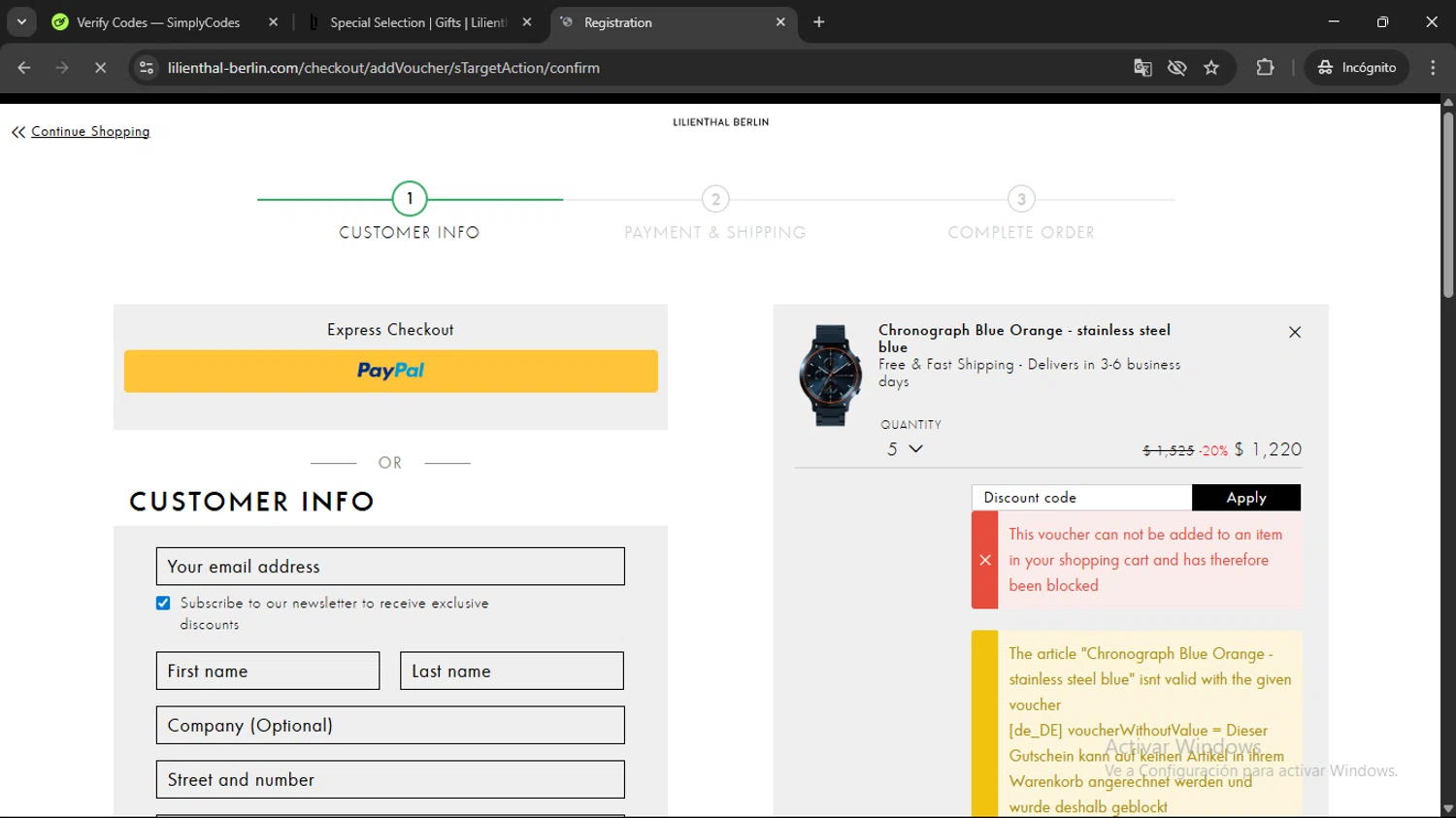Screen dimensions: 1456x818
Task: View site information icon in address bar
Action: tap(147, 68)
